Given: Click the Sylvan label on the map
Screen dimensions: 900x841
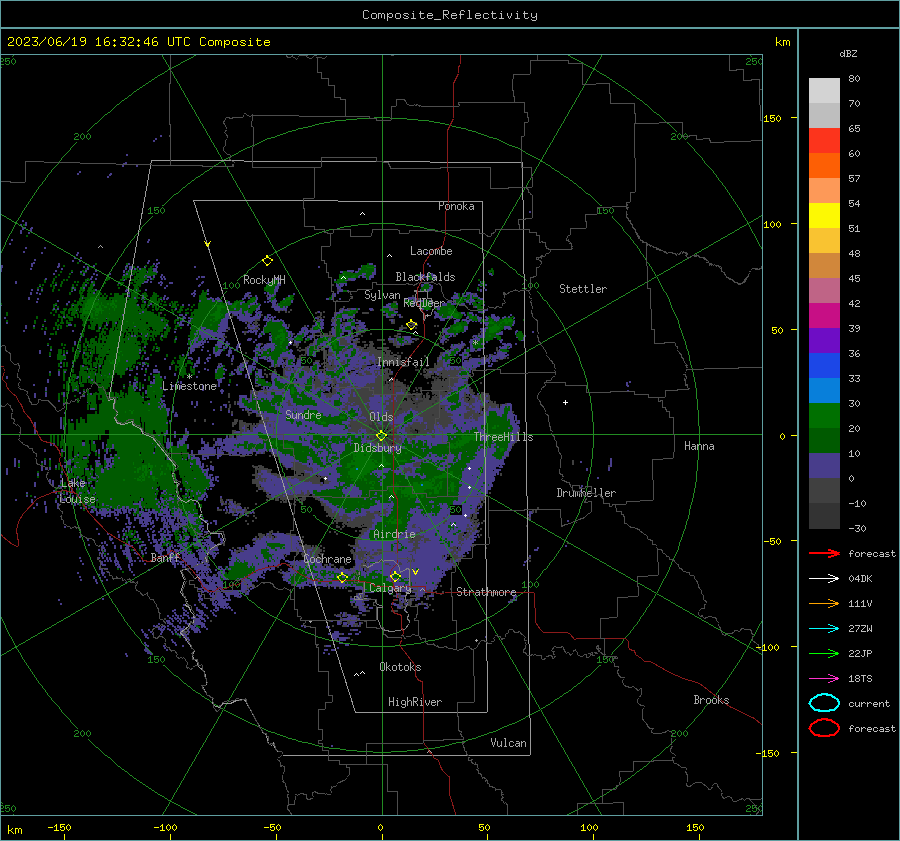Looking at the screenshot, I should (x=382, y=295).
